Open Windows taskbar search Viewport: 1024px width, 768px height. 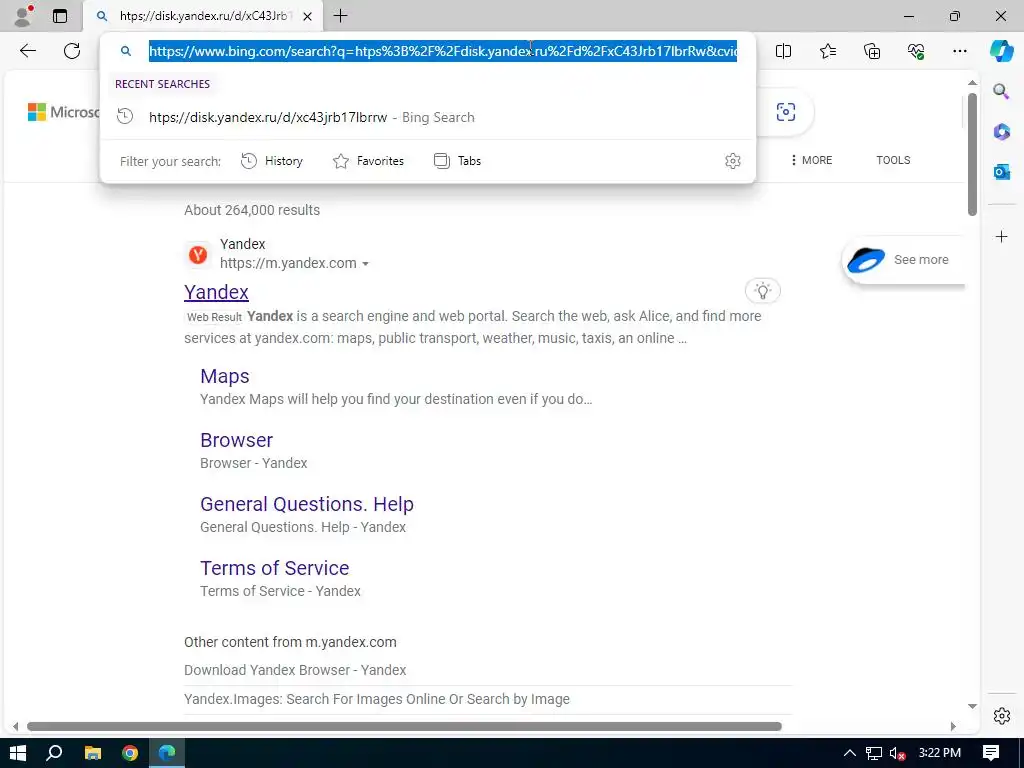(x=55, y=753)
